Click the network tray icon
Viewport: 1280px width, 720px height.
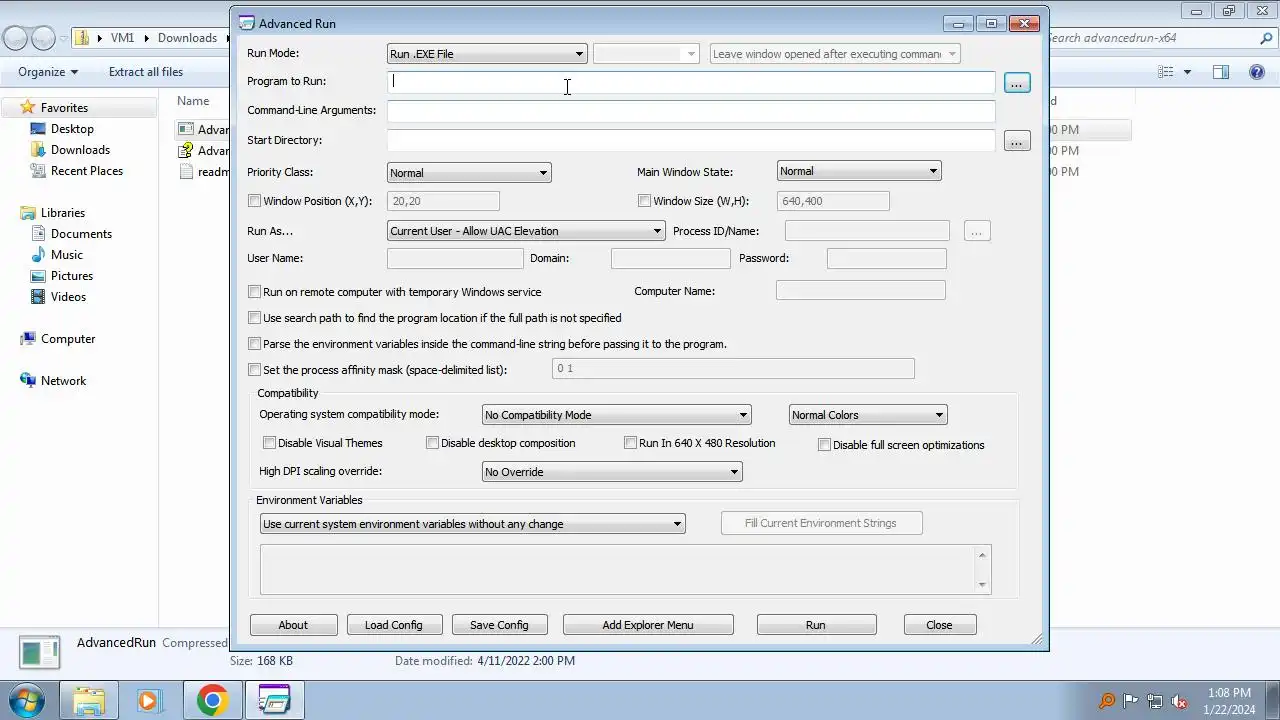(1155, 701)
